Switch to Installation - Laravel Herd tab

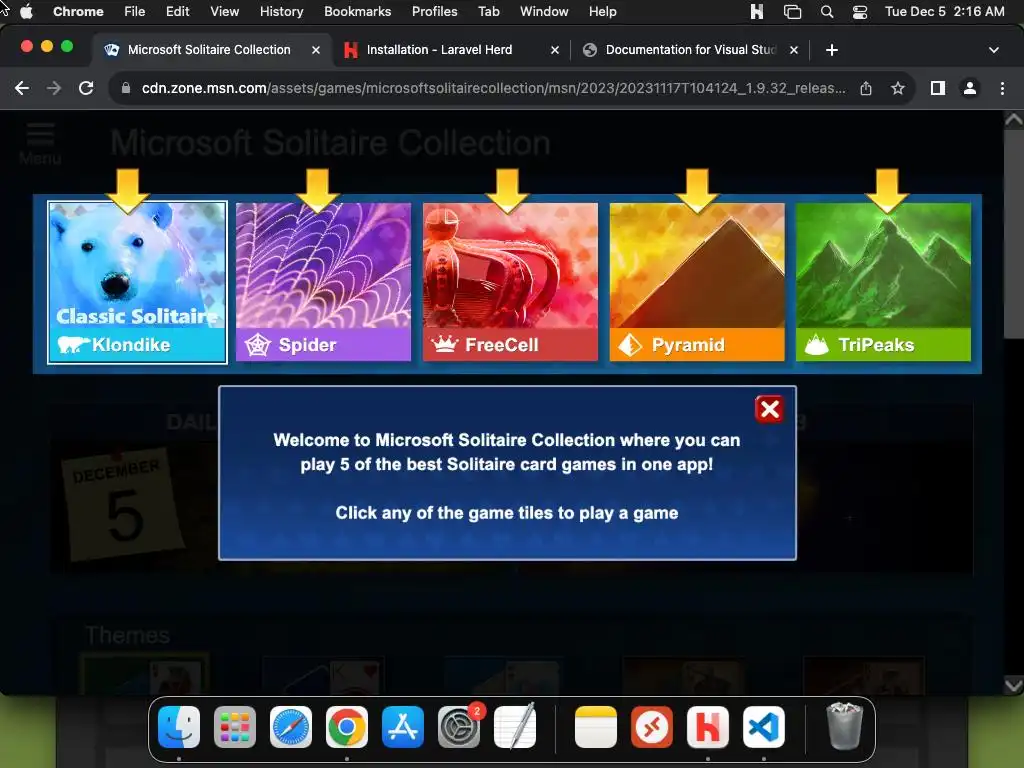(451, 50)
